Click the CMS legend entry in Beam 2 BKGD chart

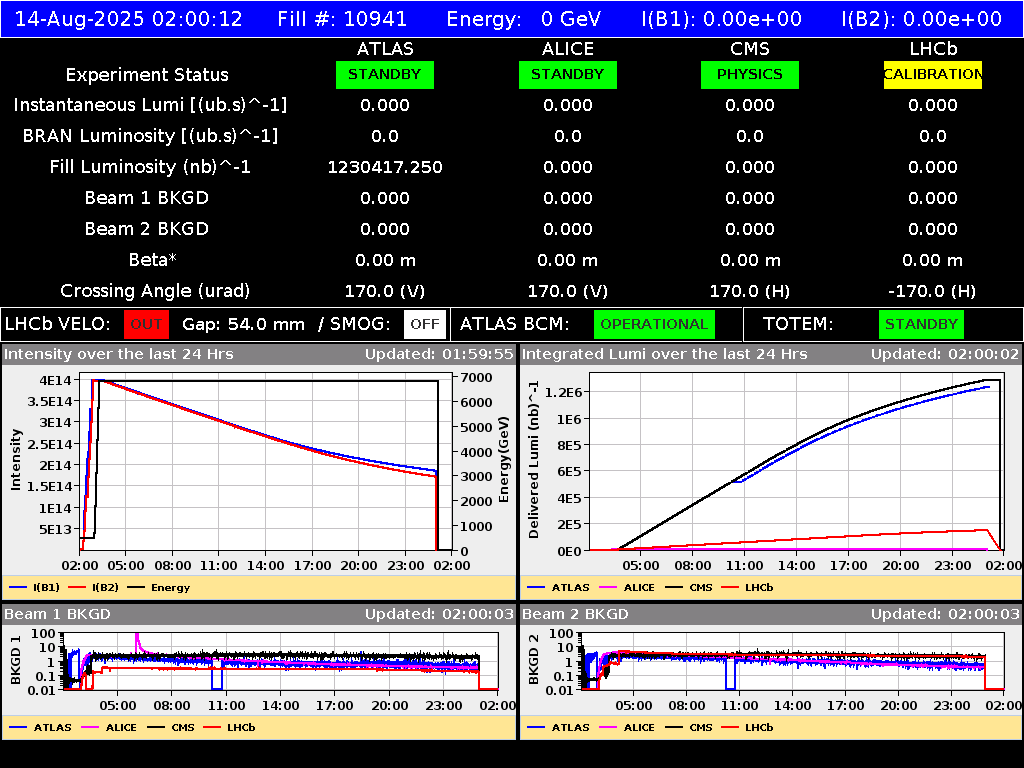pyautogui.click(x=689, y=728)
